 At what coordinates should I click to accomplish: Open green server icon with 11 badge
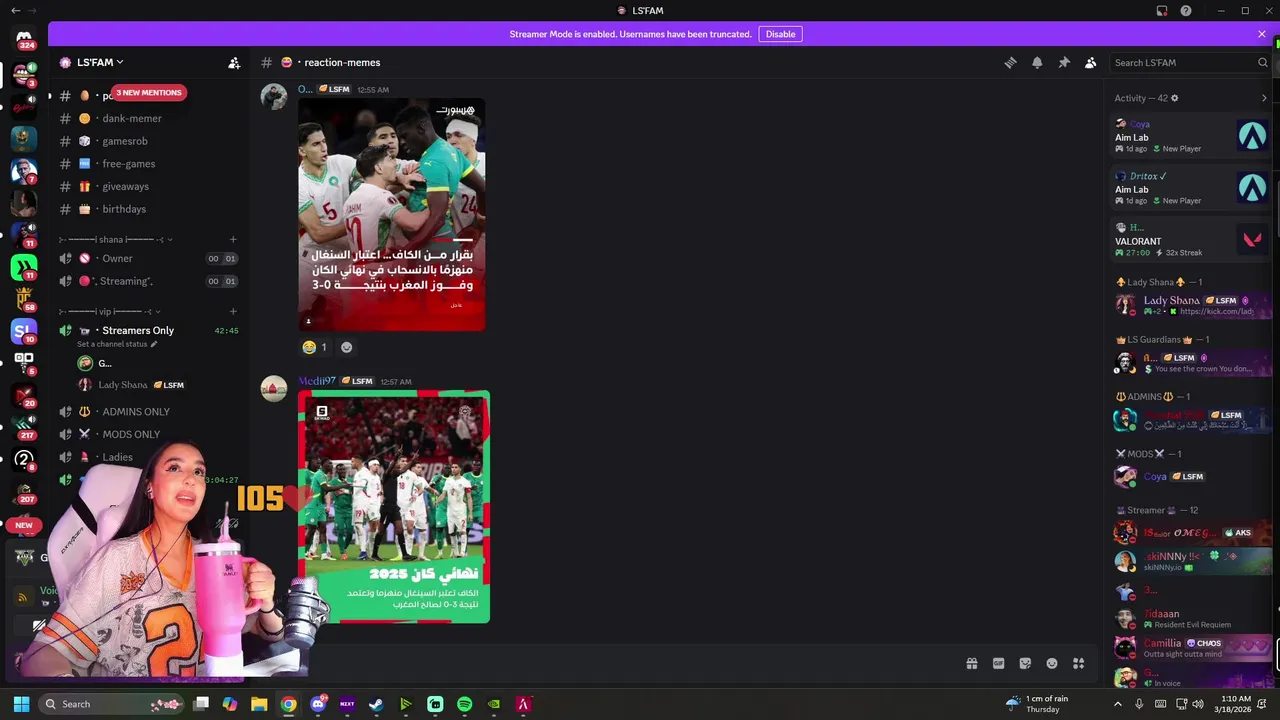click(x=24, y=266)
